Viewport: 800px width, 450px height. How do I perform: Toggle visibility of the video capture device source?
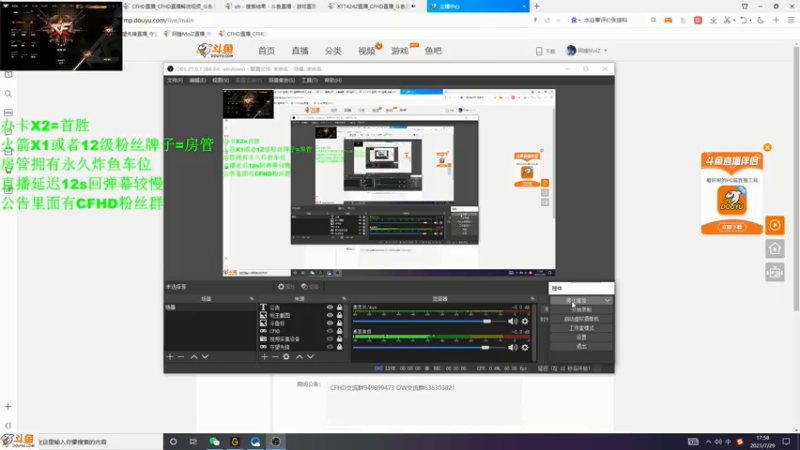pyautogui.click(x=330, y=339)
